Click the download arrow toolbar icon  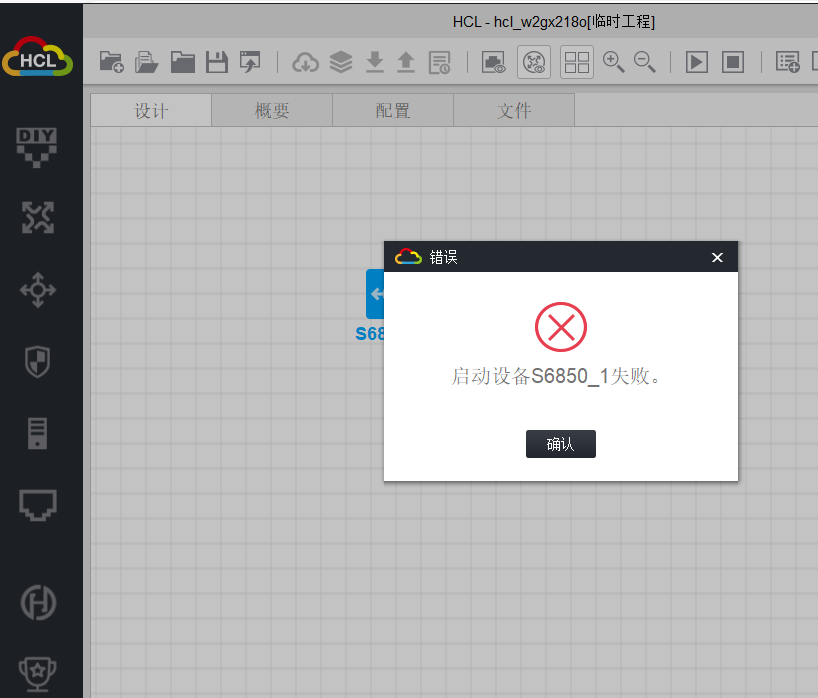coord(375,62)
